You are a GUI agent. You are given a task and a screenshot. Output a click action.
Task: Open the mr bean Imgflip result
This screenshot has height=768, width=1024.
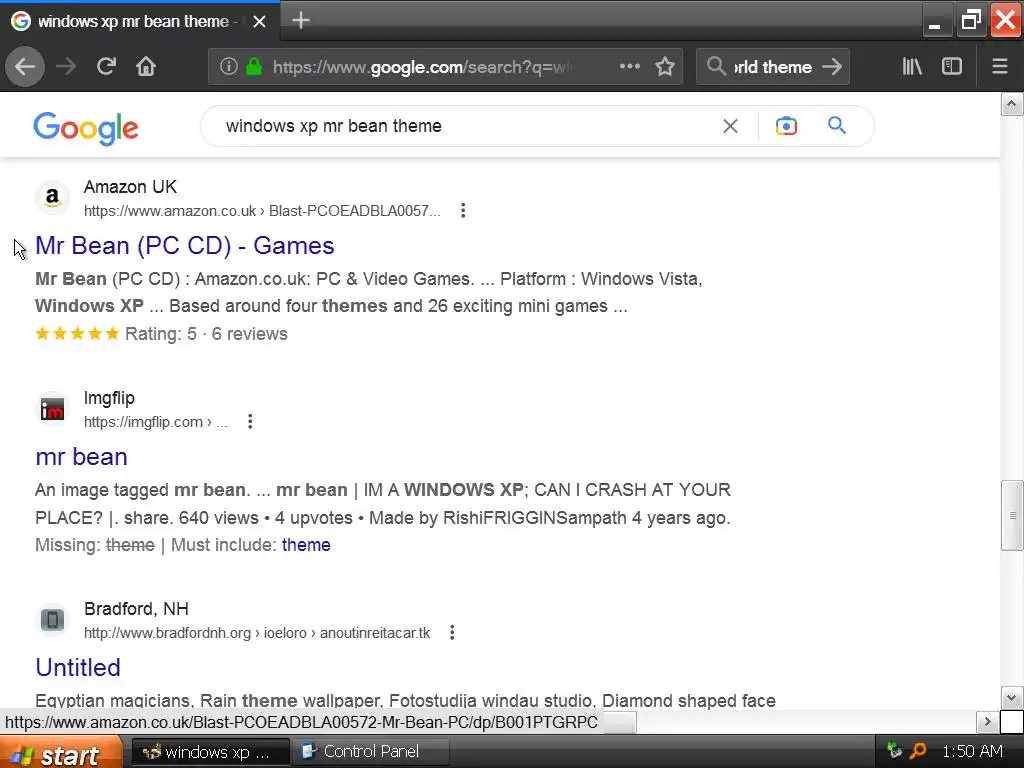82,456
